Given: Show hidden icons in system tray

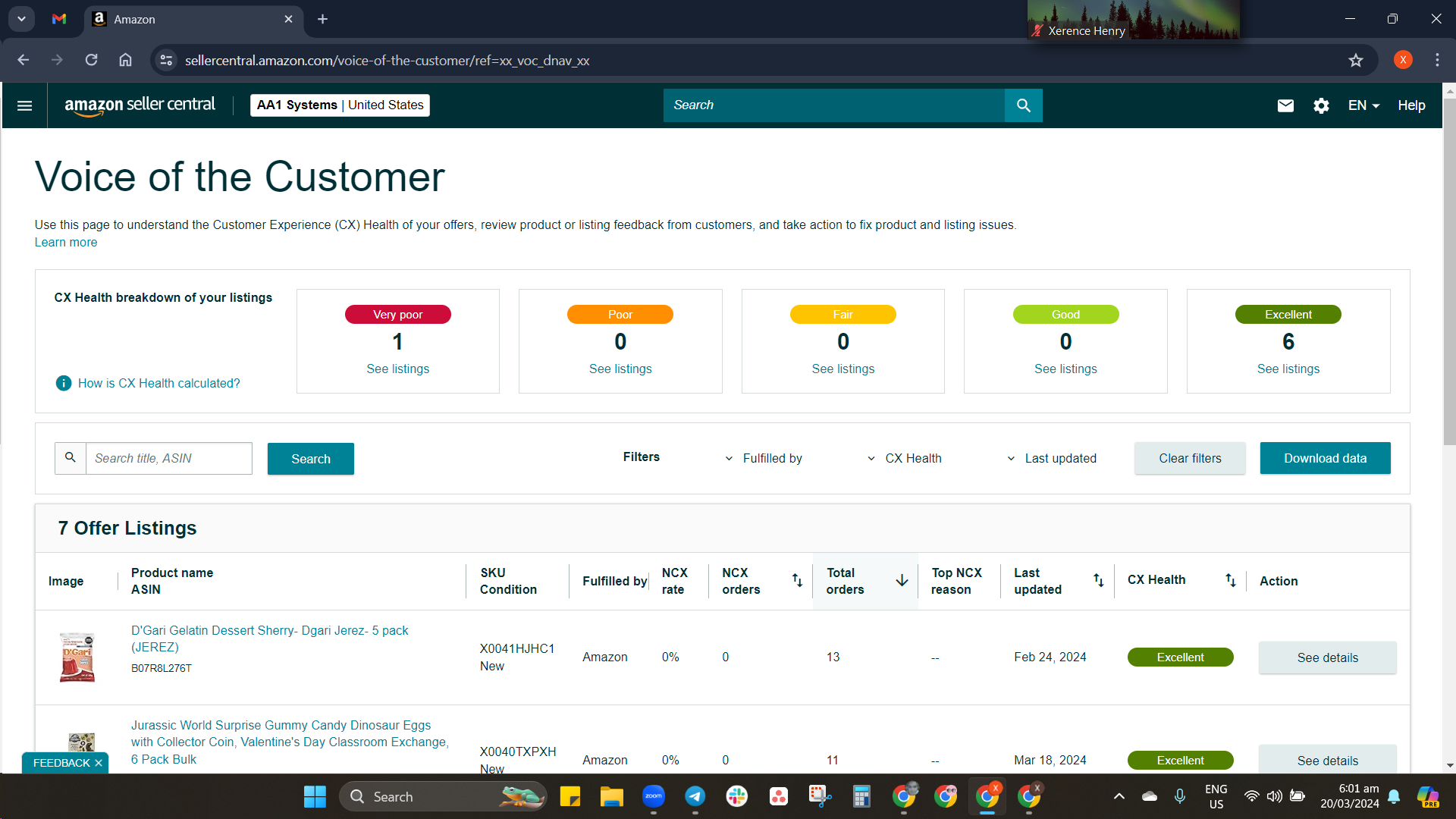Looking at the screenshot, I should (x=1119, y=796).
